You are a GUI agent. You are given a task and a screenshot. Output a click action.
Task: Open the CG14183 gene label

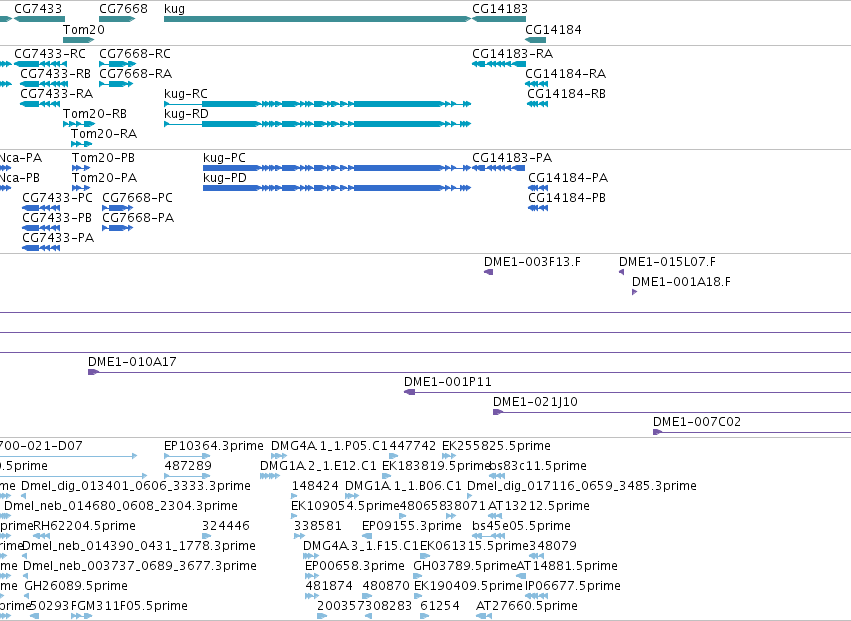click(500, 9)
